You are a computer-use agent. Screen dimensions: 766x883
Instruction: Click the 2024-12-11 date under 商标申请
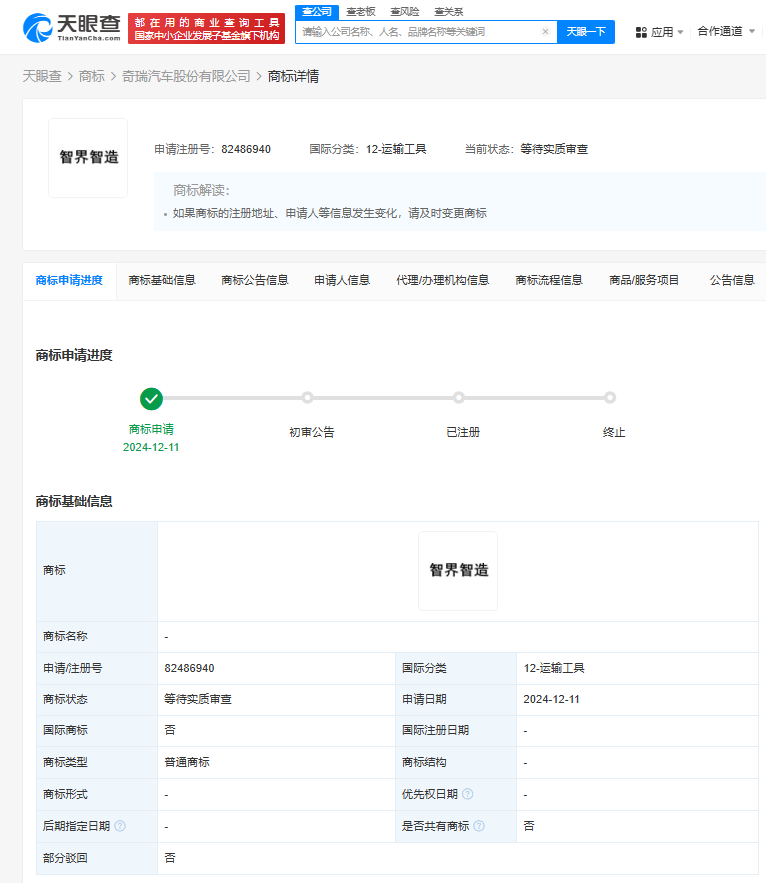coord(151,447)
